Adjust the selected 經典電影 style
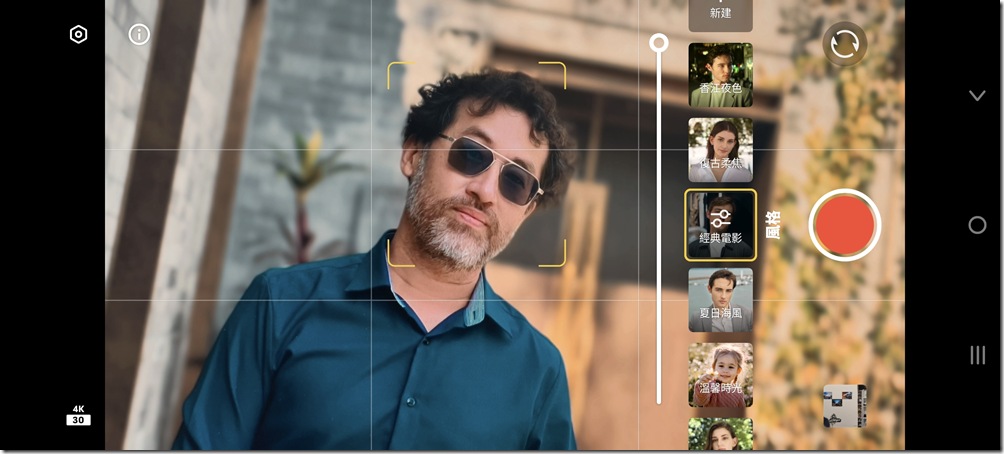The height and width of the screenshot is (454, 1004). 720,225
